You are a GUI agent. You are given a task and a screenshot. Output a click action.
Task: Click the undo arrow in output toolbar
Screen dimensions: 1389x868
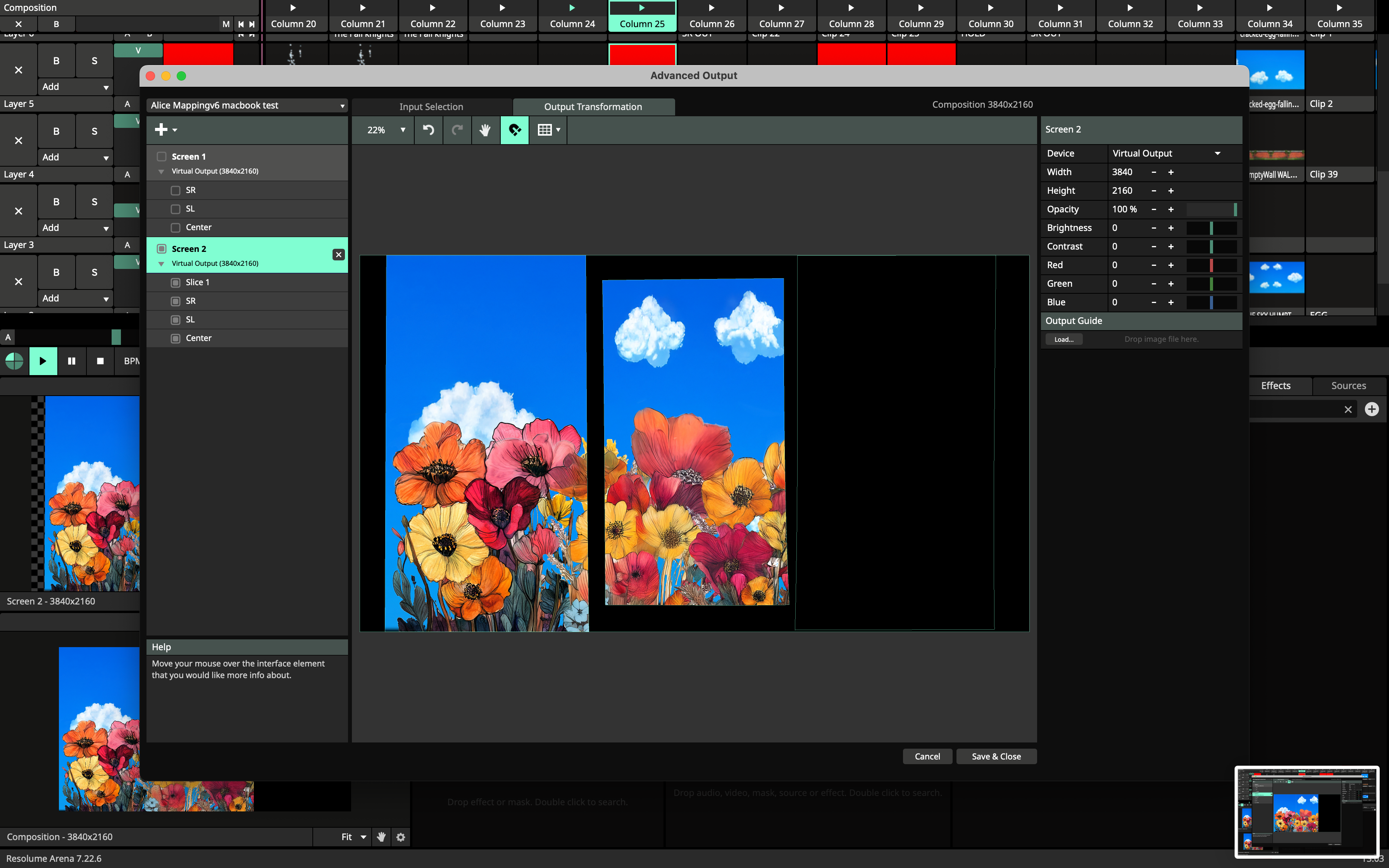pos(428,130)
